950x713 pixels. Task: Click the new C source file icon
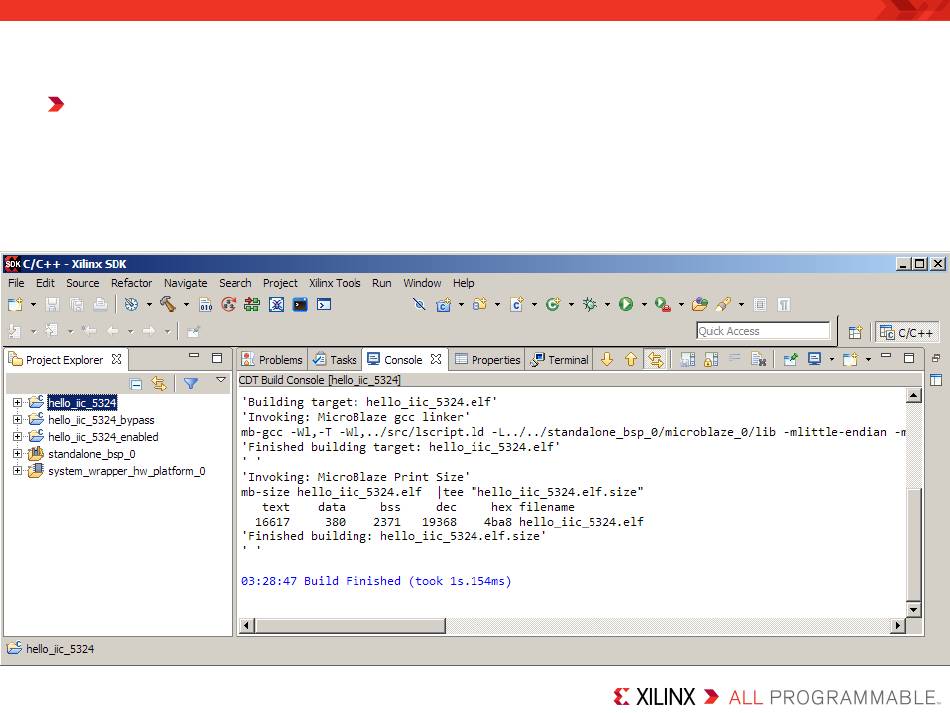point(517,305)
